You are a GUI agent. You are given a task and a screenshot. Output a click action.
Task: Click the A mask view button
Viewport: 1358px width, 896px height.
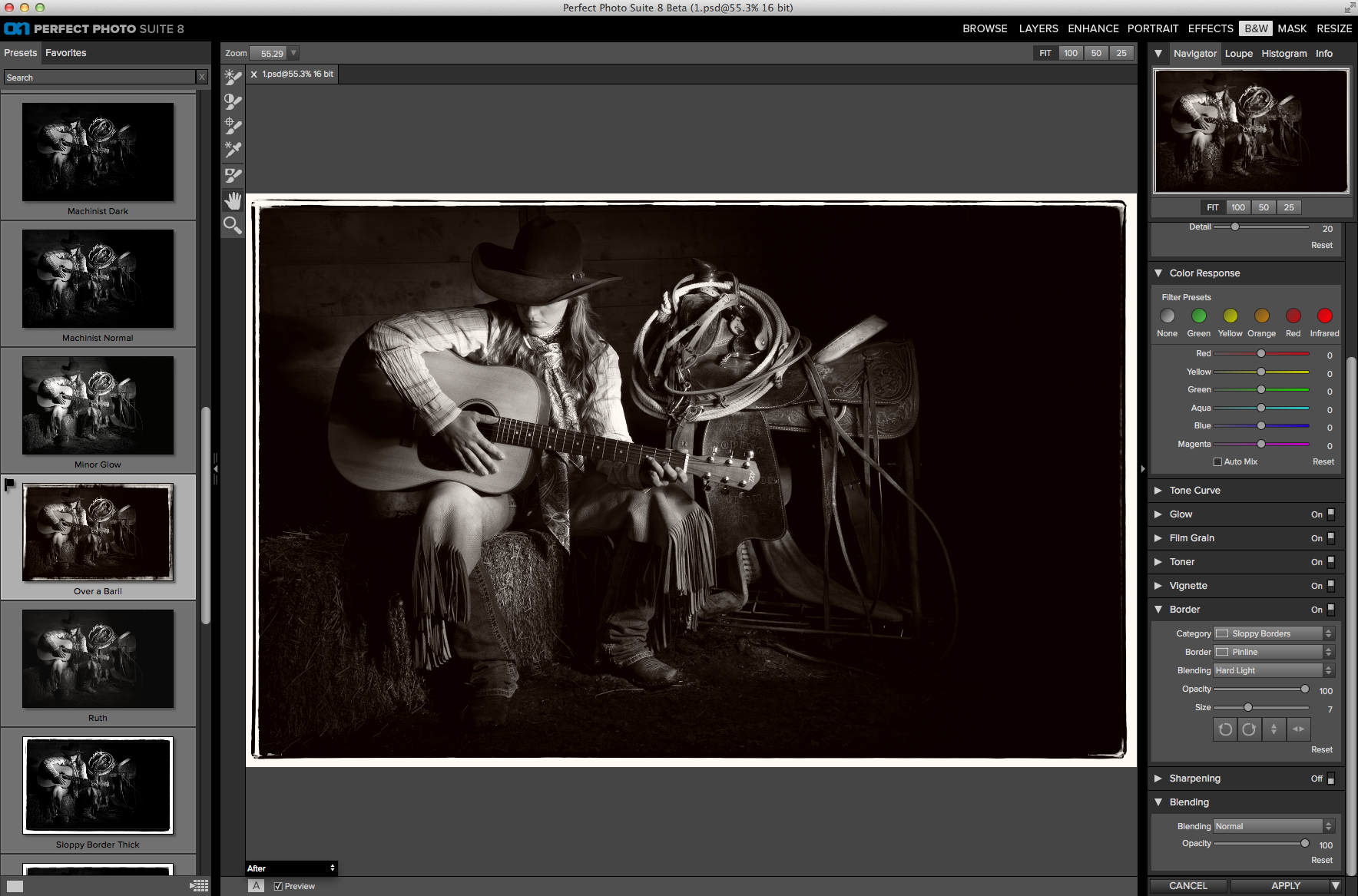pos(257,886)
